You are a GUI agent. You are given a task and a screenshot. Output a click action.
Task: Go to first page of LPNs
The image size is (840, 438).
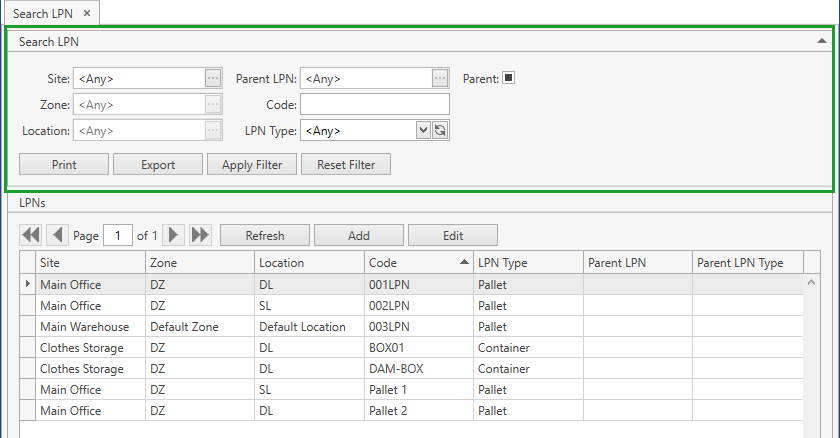pos(31,235)
